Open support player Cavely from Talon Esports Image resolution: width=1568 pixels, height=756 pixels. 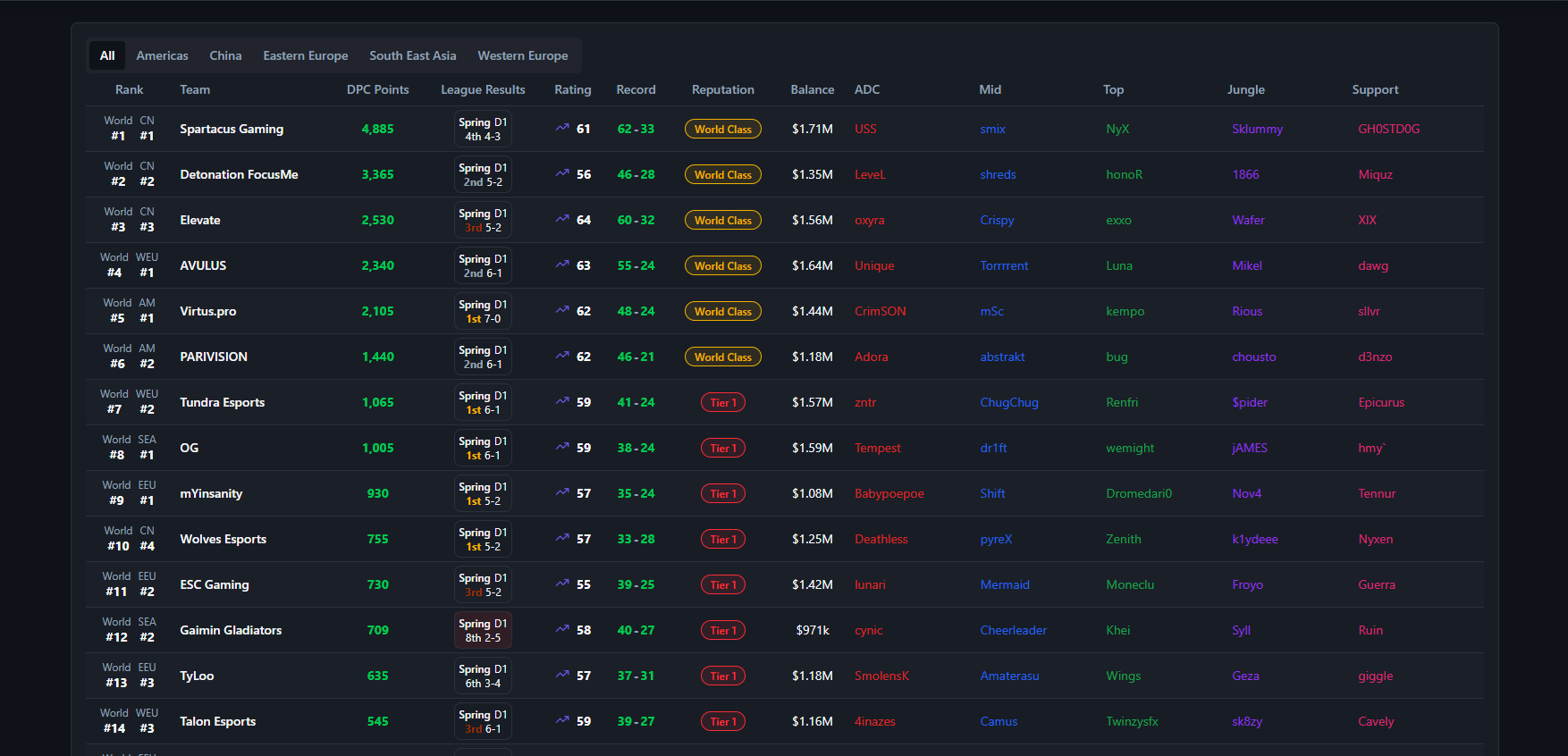[1375, 721]
